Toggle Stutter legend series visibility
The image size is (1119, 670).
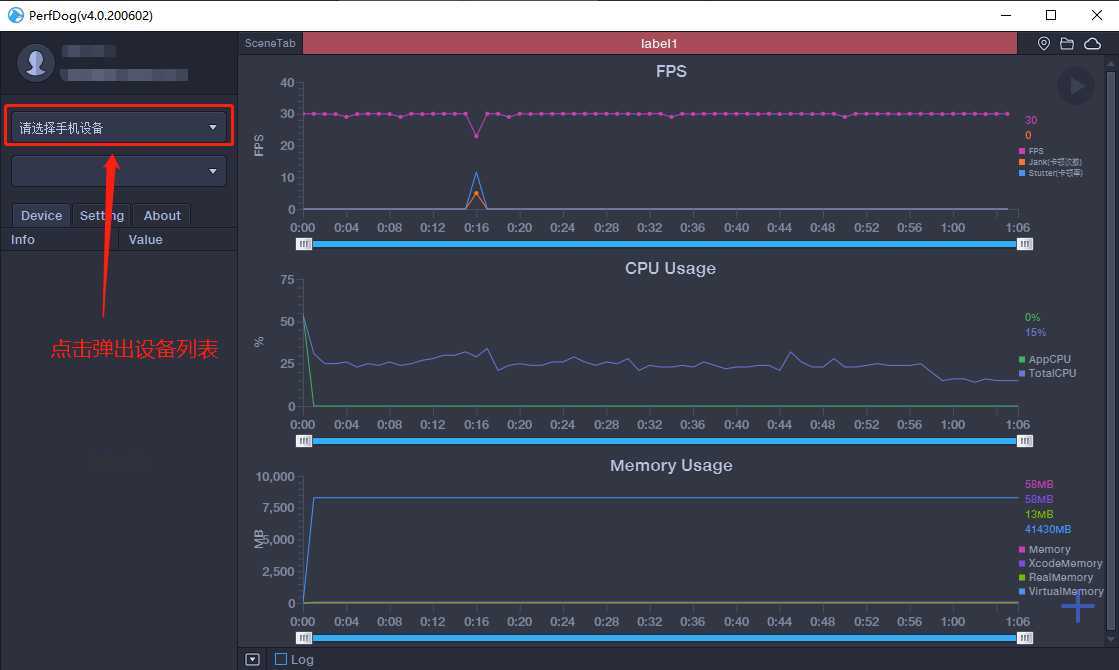click(x=1050, y=173)
